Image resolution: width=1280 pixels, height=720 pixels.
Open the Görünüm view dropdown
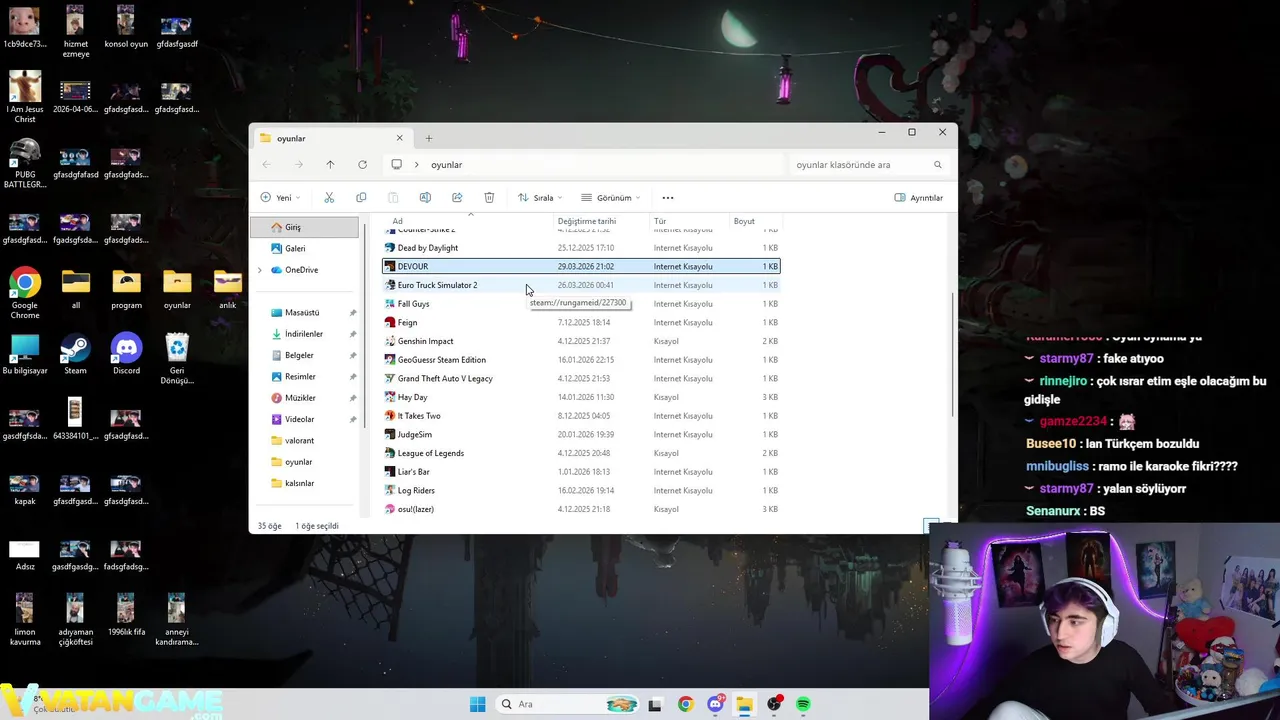tap(611, 197)
